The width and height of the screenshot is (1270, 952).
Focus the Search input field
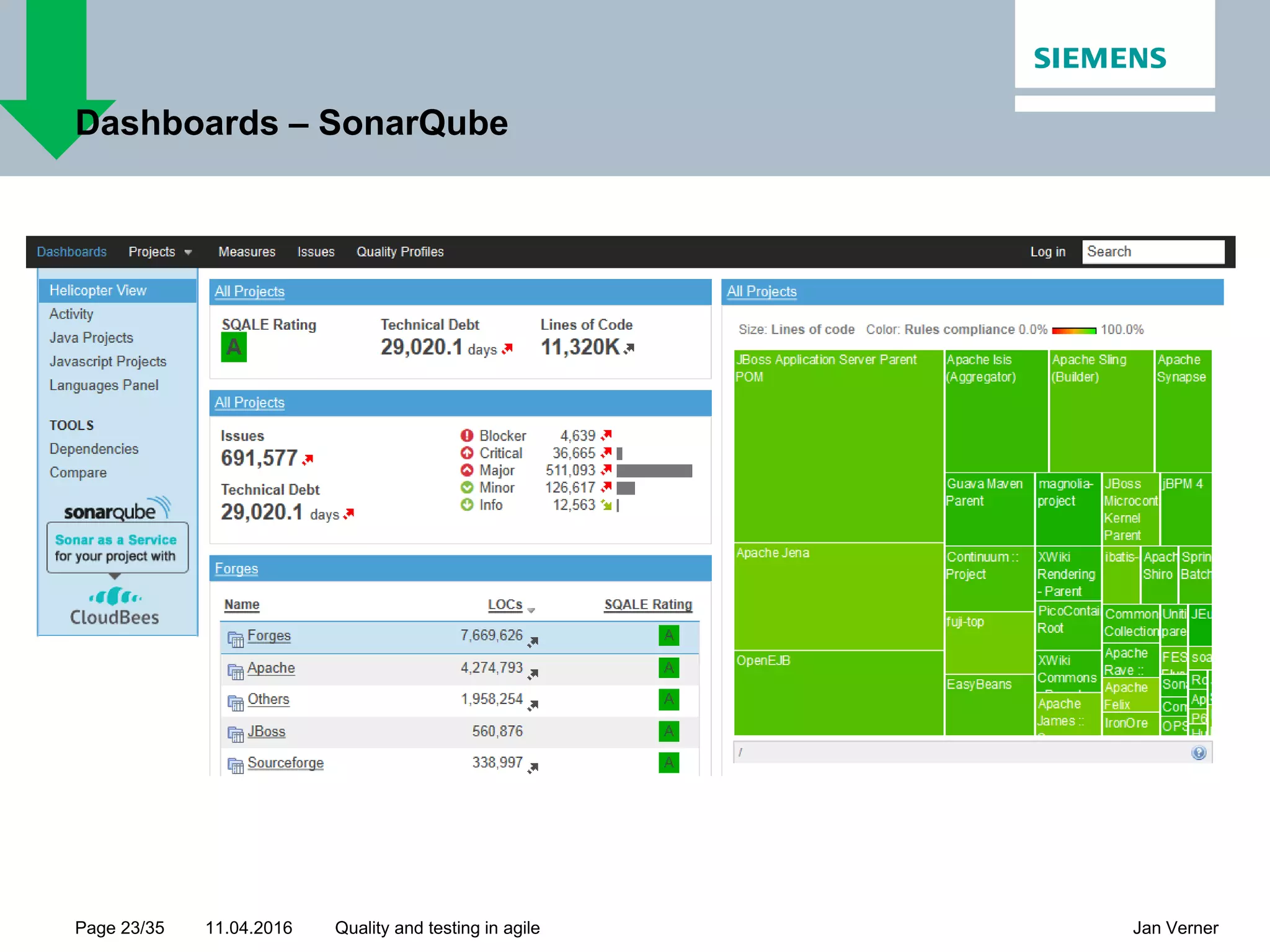click(1153, 252)
